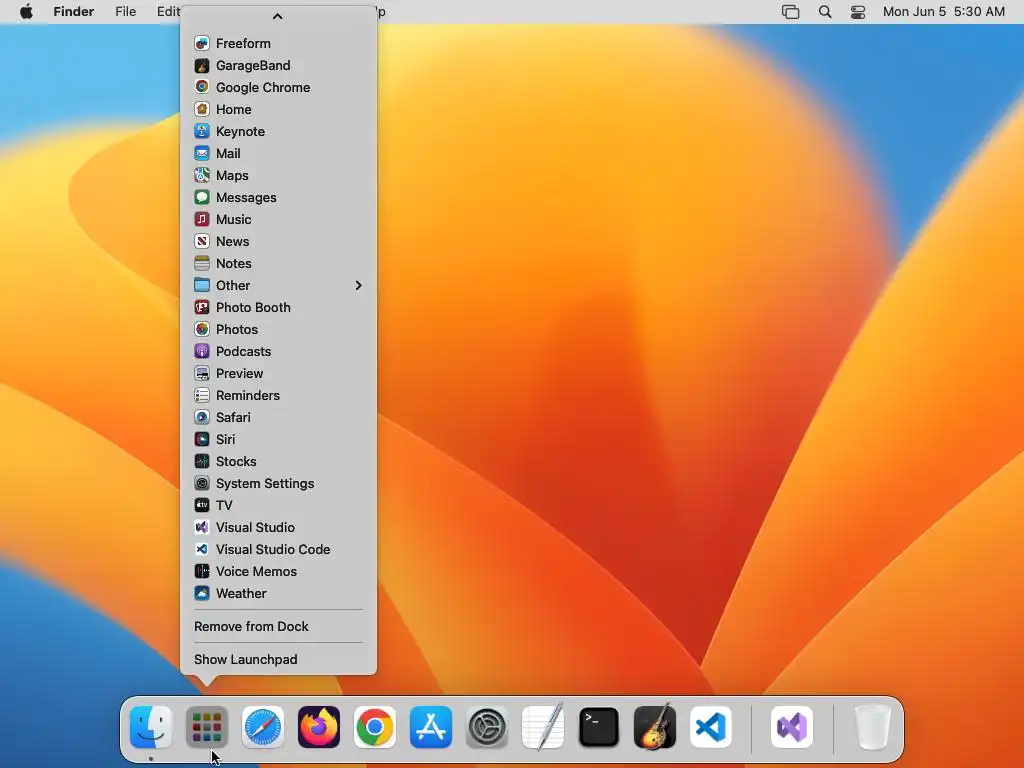Open the File menu
1024x768 pixels.
(x=125, y=12)
